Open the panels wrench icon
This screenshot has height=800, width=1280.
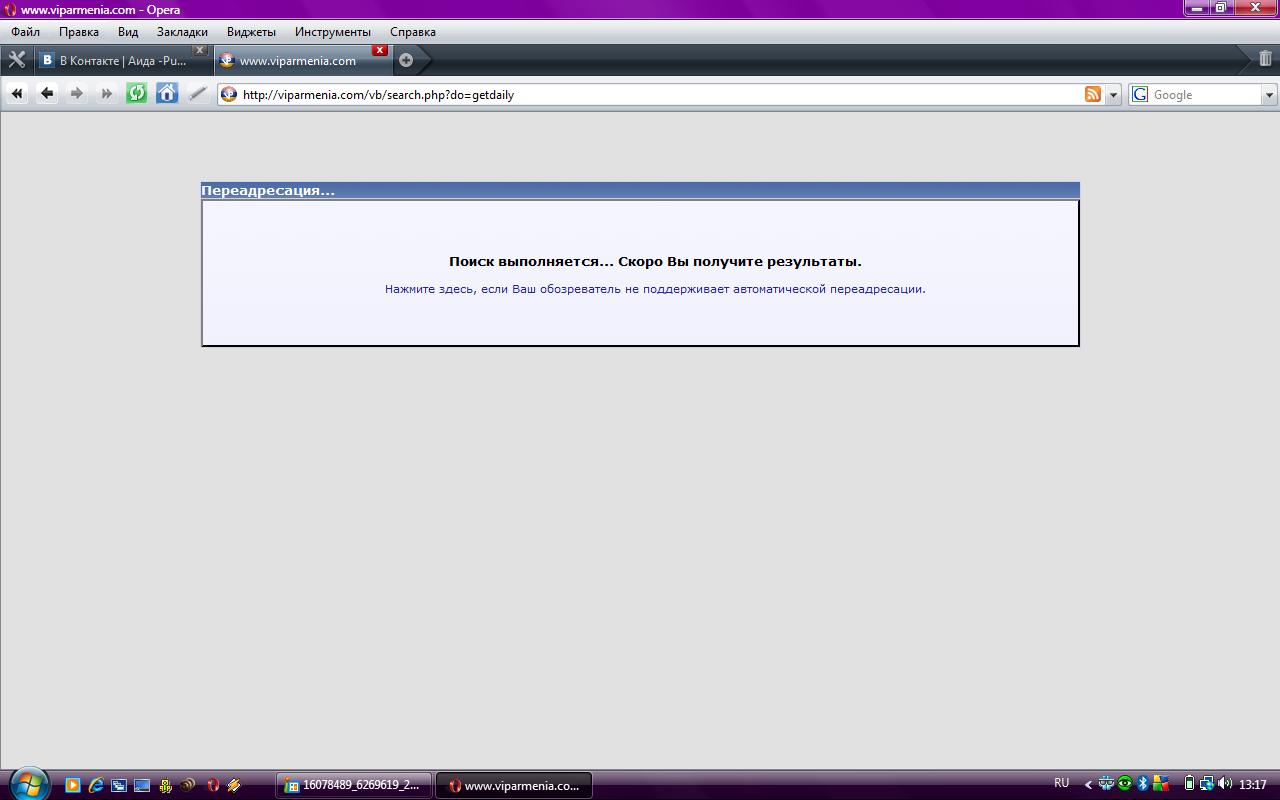coord(16,60)
